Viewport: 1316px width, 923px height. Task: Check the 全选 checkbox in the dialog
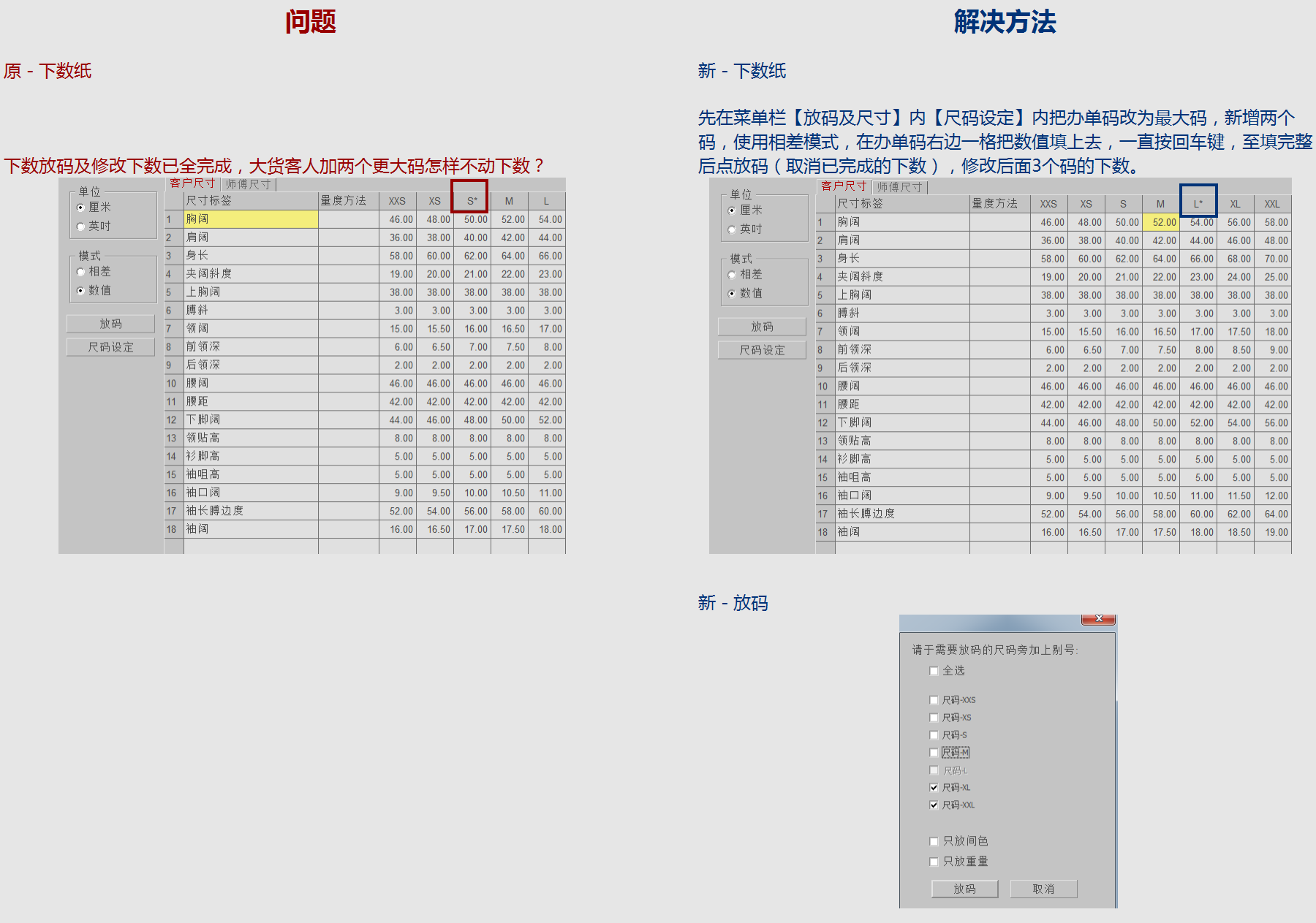[x=933, y=670]
